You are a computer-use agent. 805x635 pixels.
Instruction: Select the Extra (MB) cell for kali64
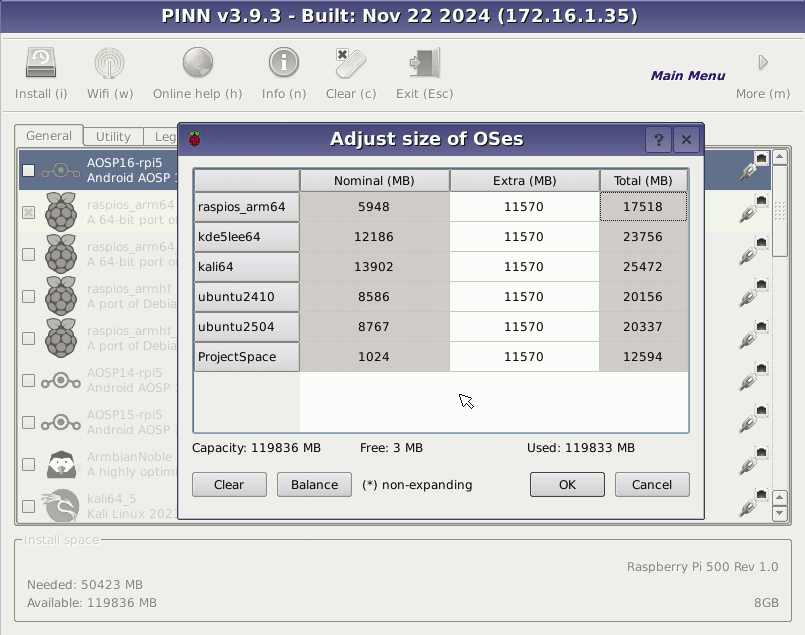click(x=524, y=267)
